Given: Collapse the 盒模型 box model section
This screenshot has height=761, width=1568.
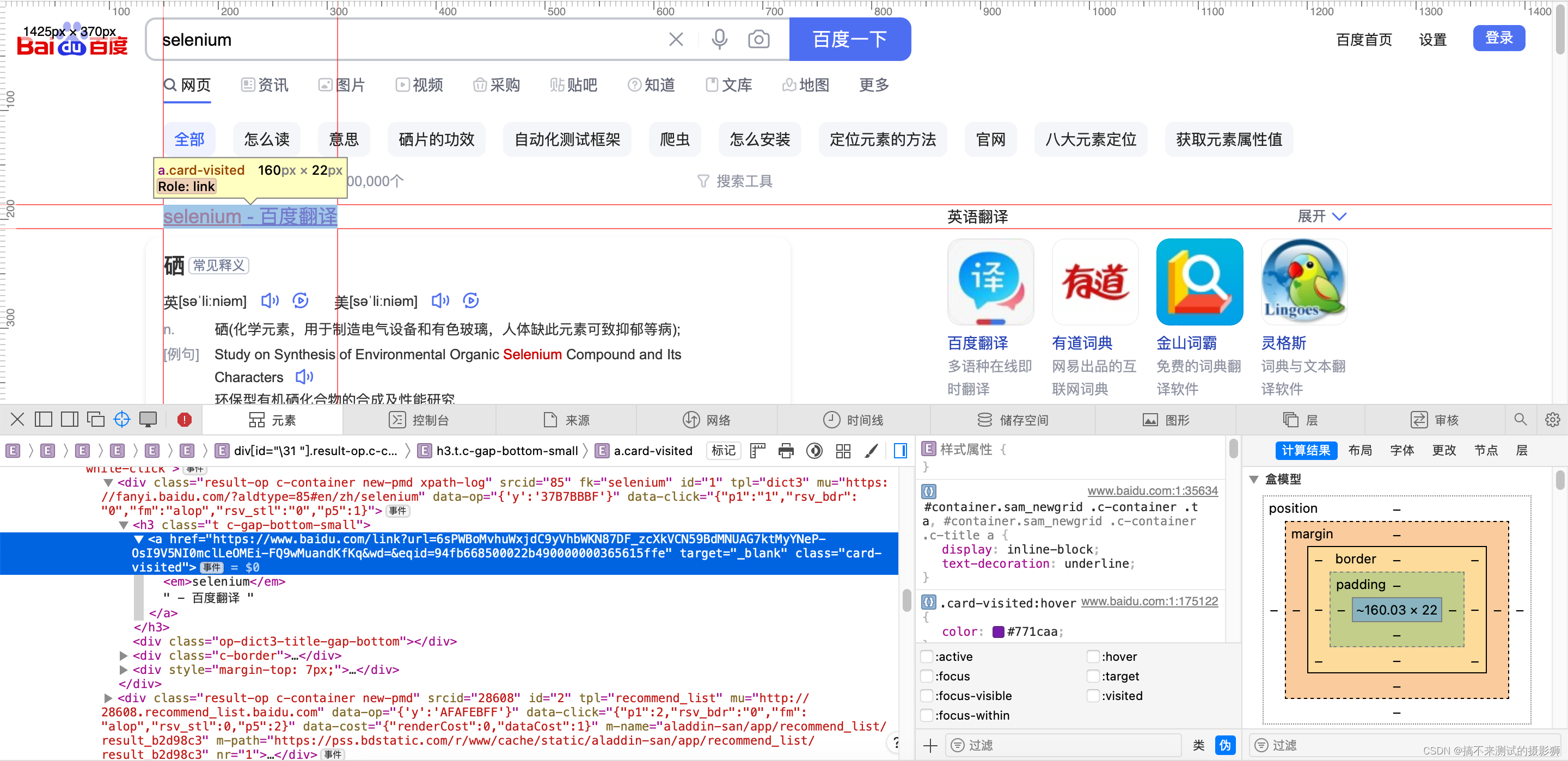Looking at the screenshot, I should [x=1254, y=479].
